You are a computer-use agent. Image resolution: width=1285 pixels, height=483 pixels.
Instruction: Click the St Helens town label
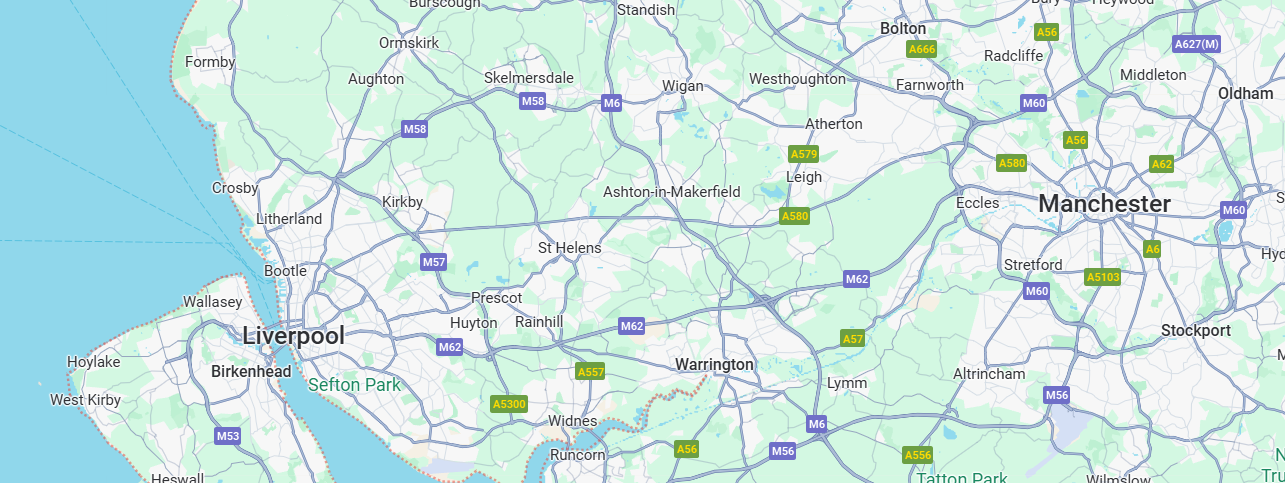coord(570,248)
